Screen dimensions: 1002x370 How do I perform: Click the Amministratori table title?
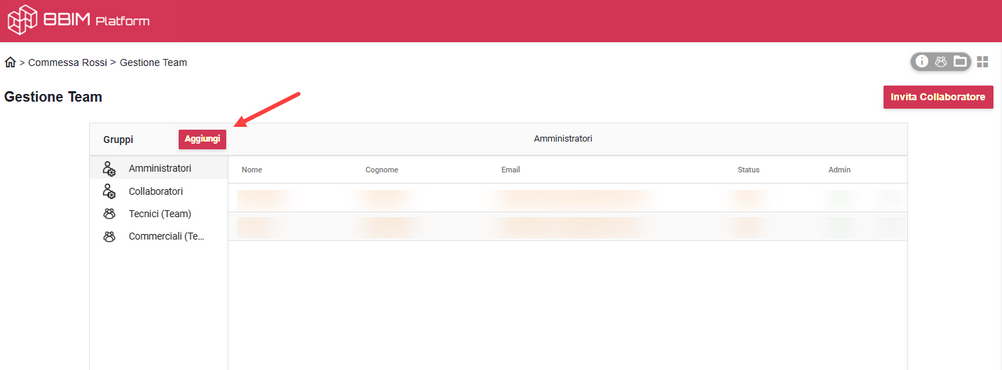click(x=563, y=139)
